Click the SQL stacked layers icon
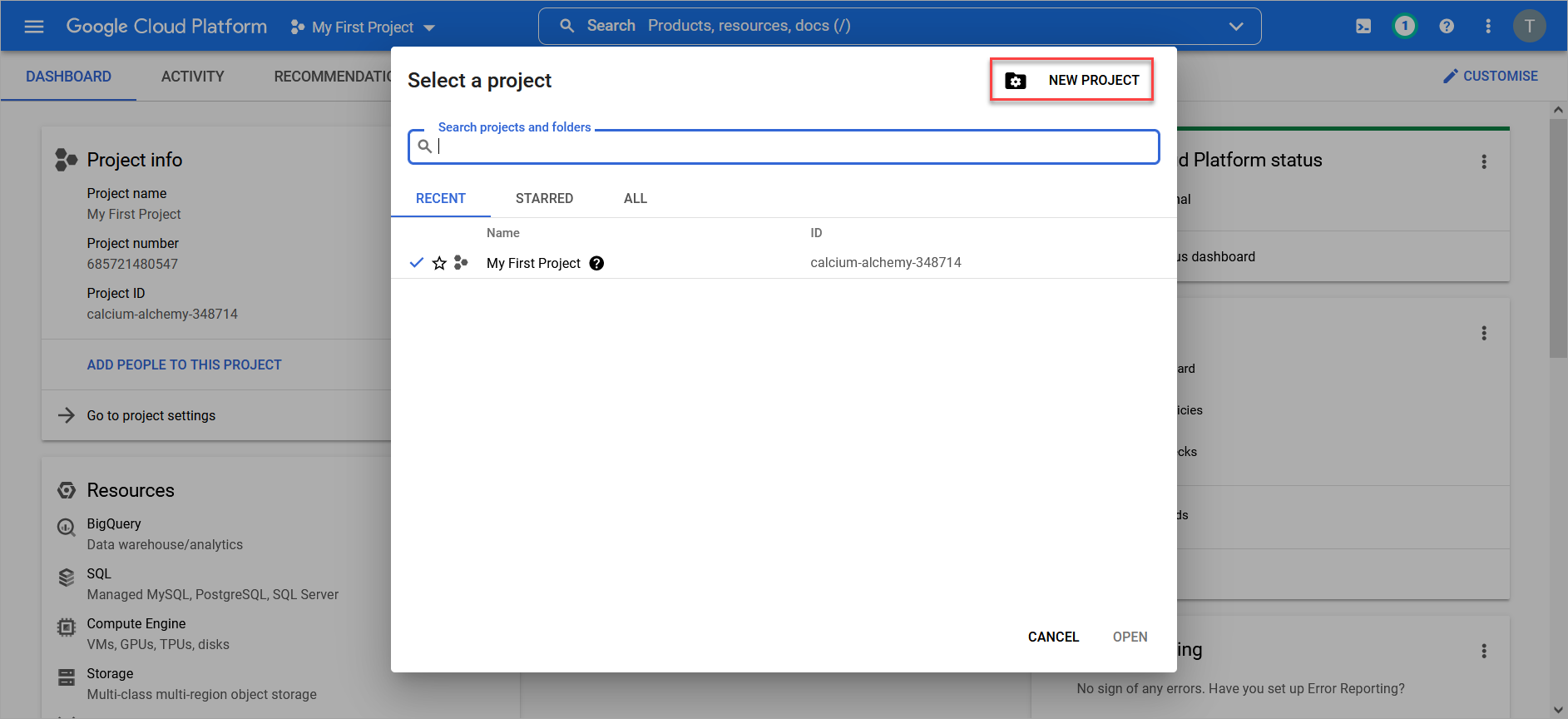The width and height of the screenshot is (1568, 719). [x=67, y=578]
